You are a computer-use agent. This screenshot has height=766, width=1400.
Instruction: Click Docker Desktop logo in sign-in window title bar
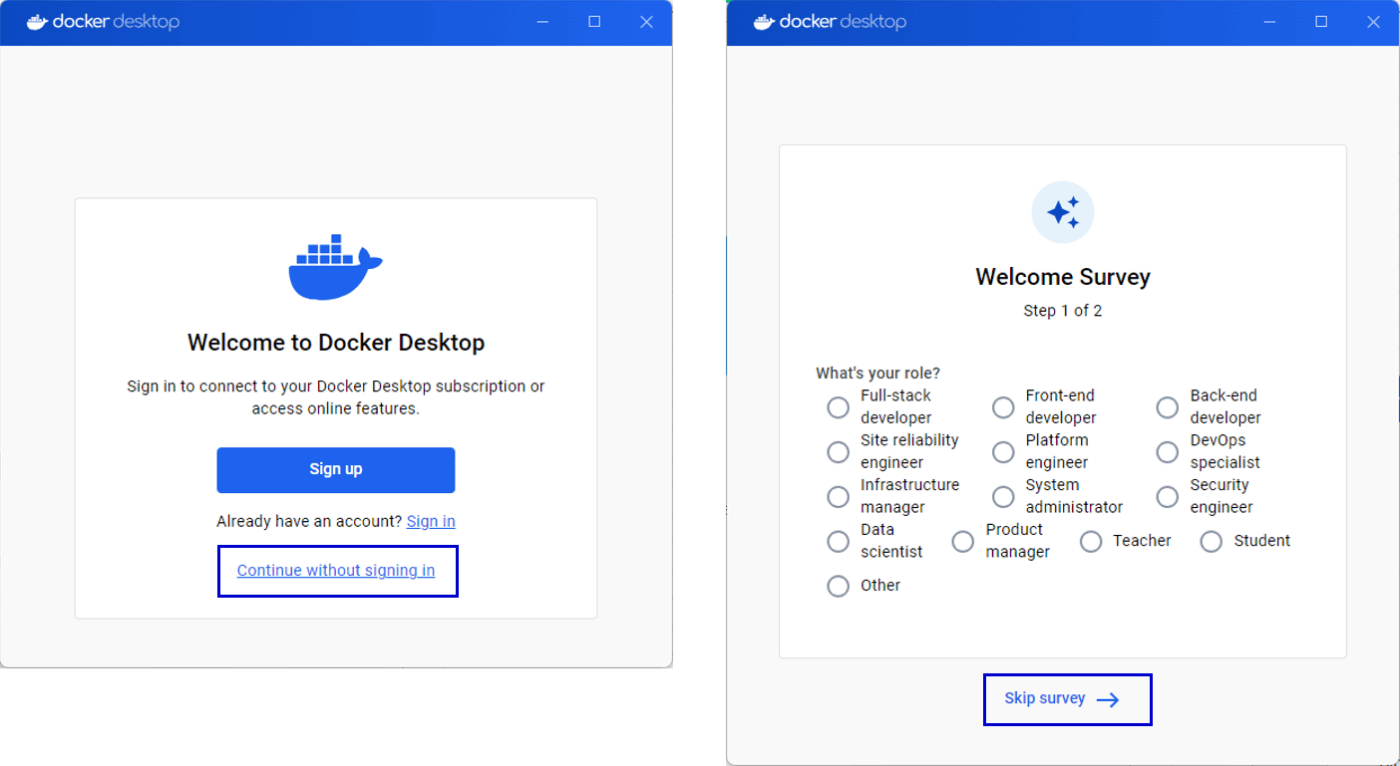(103, 22)
